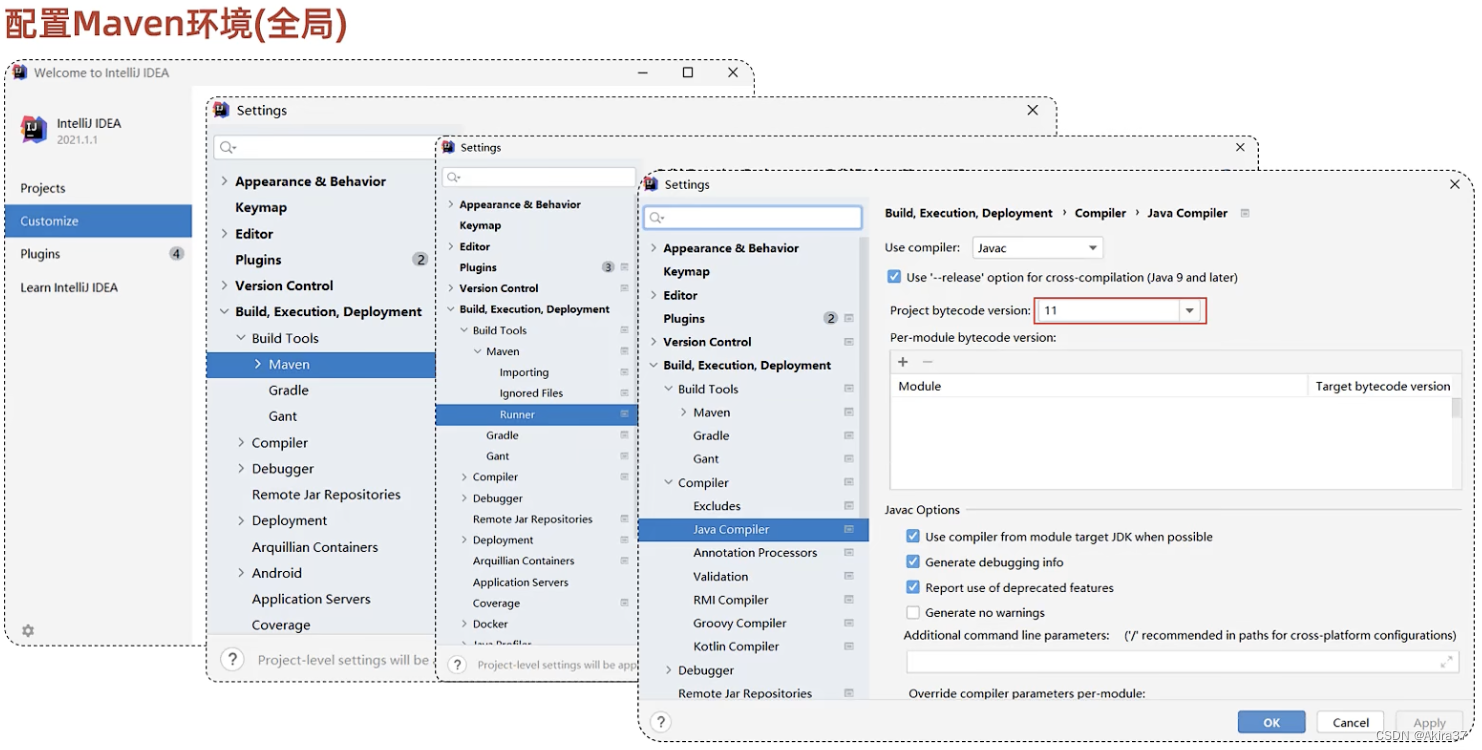Click the Apply button
Viewport: 1482px width, 750px height.
pyautogui.click(x=1429, y=722)
